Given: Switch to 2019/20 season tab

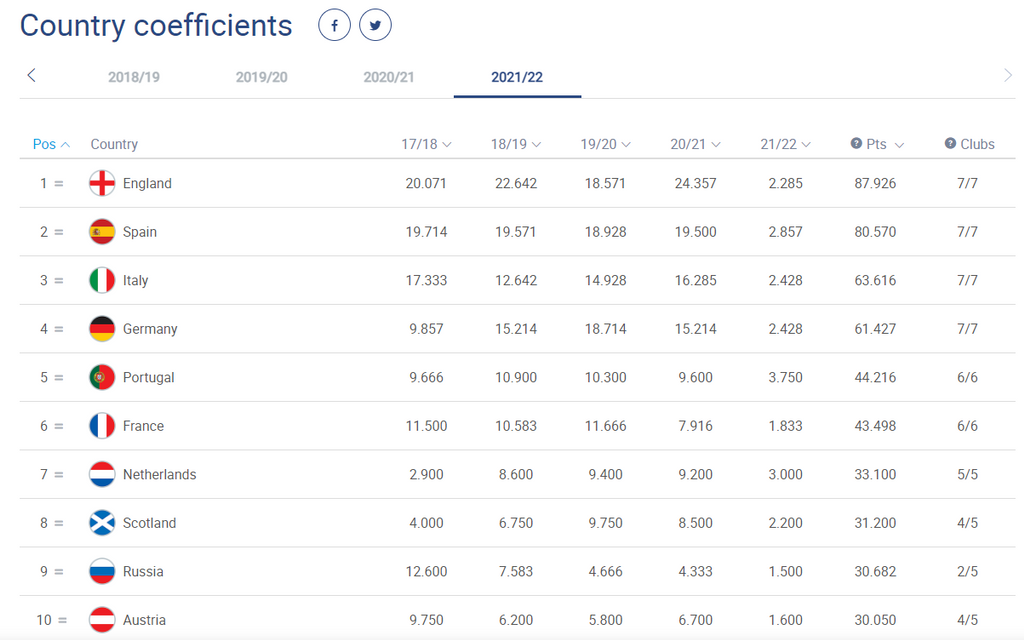Looking at the screenshot, I should (x=261, y=77).
